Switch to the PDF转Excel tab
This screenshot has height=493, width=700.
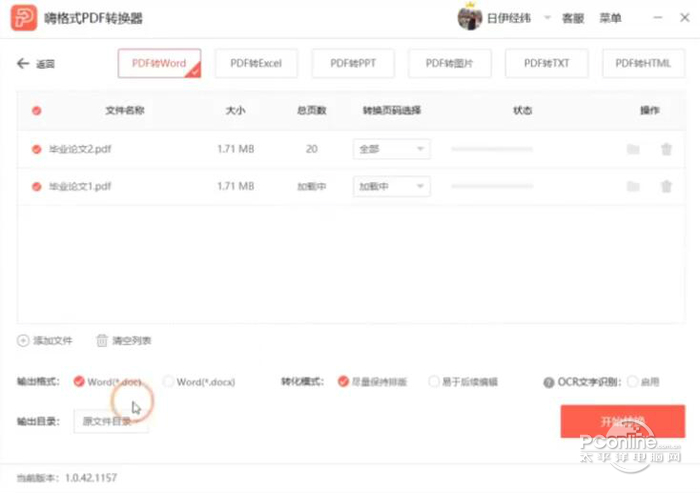[256, 63]
